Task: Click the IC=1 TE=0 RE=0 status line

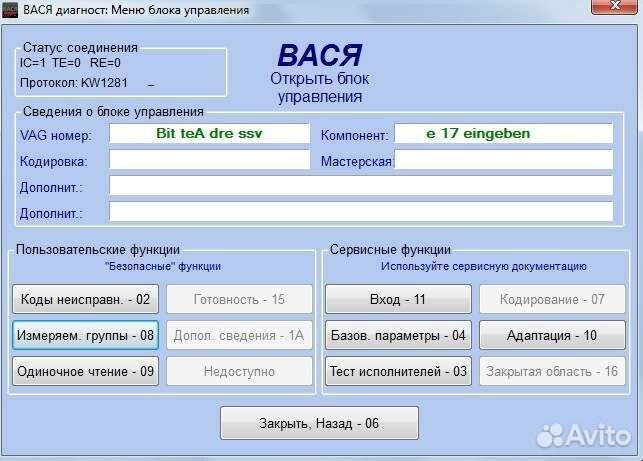Action: coord(70,63)
